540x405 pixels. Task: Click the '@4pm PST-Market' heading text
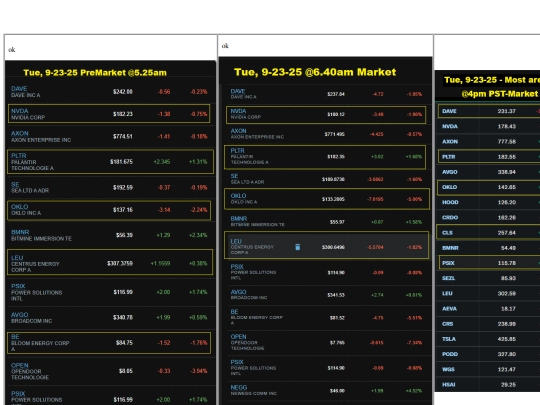(500, 94)
